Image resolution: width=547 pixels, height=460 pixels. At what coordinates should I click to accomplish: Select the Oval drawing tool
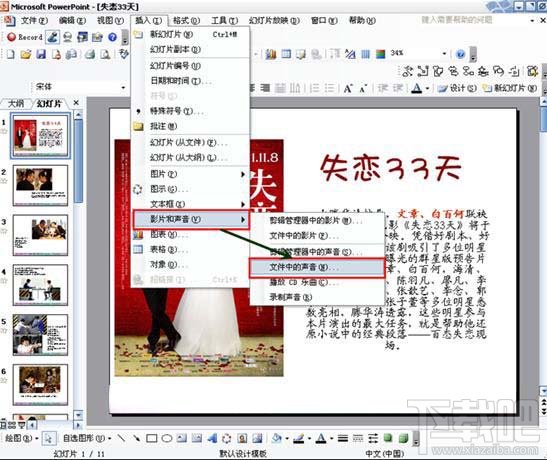point(167,438)
